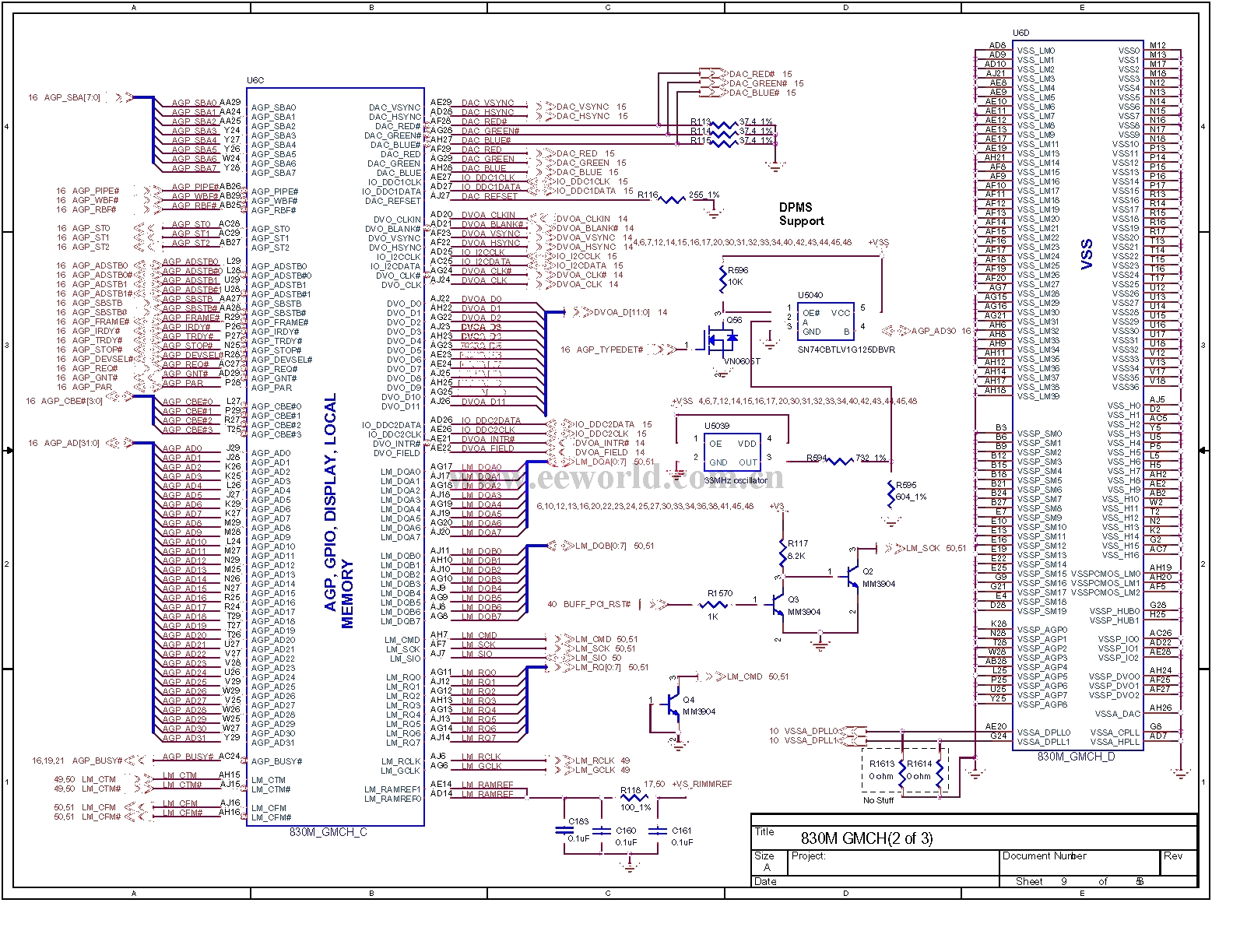Click the C161 capacitor symbol

tap(659, 830)
